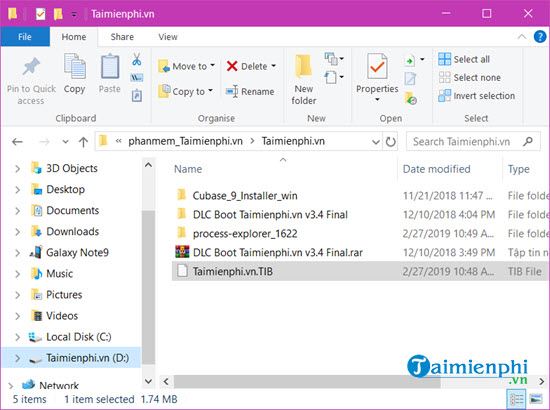Screen dimensions: 550x410
Task: Click the Quick Access Properties checkmark icon in title bar
Action: [x=40, y=14]
